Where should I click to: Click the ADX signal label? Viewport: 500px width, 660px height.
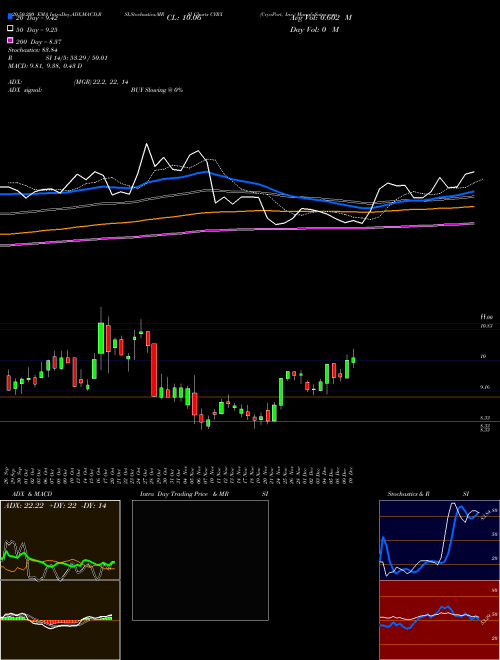tap(25, 90)
